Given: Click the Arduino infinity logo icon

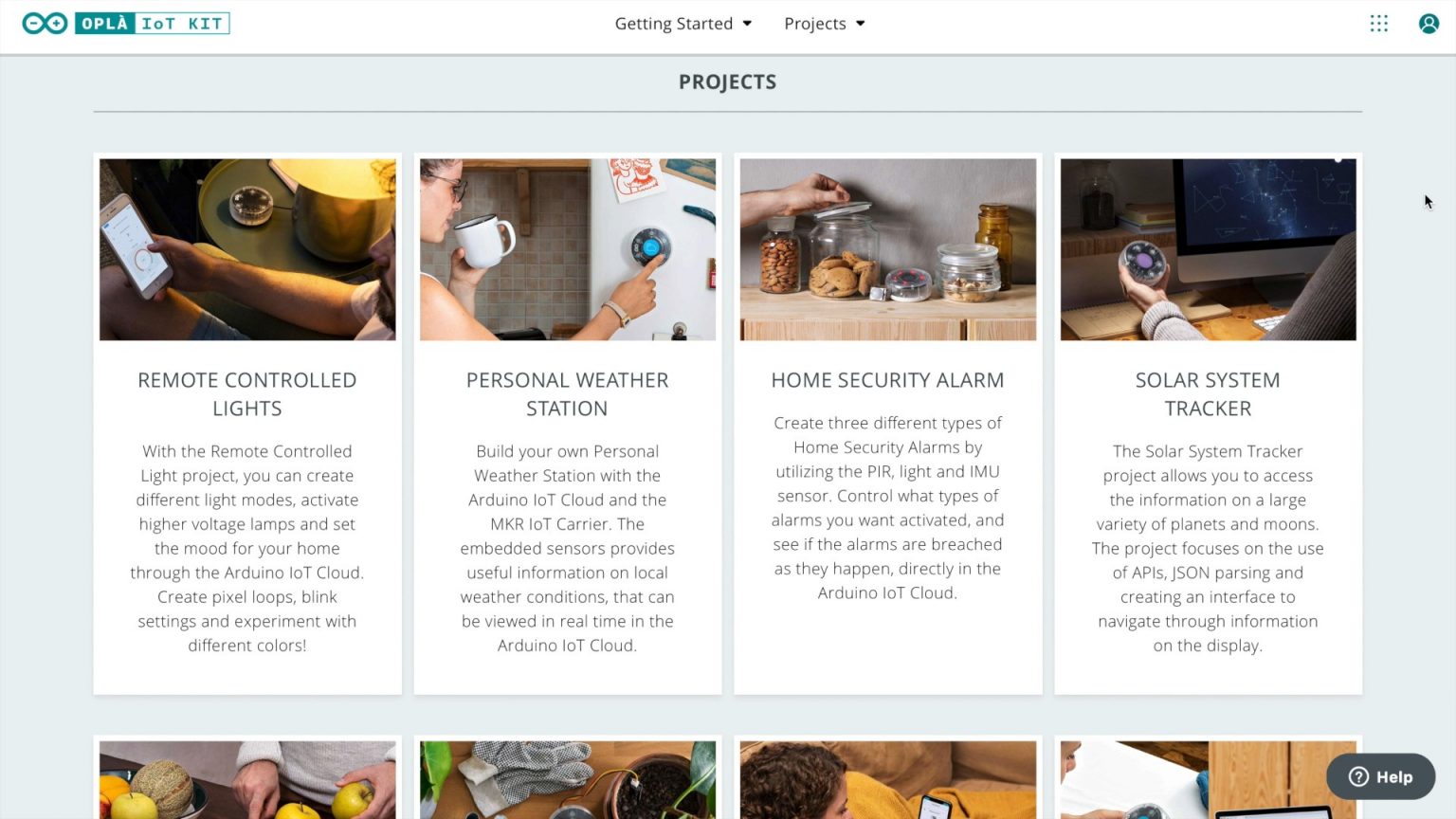Looking at the screenshot, I should click(x=45, y=24).
